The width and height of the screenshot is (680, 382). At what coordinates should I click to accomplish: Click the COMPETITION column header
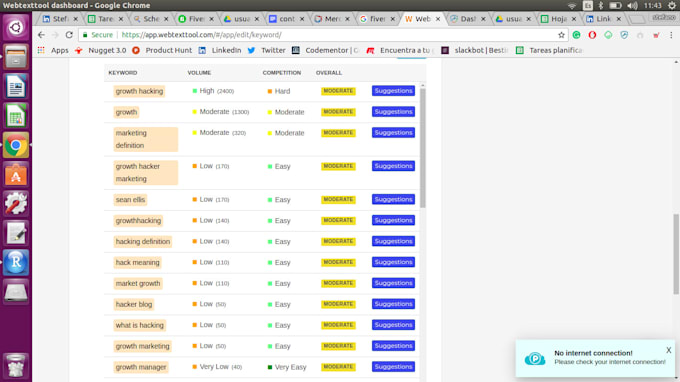pos(281,73)
